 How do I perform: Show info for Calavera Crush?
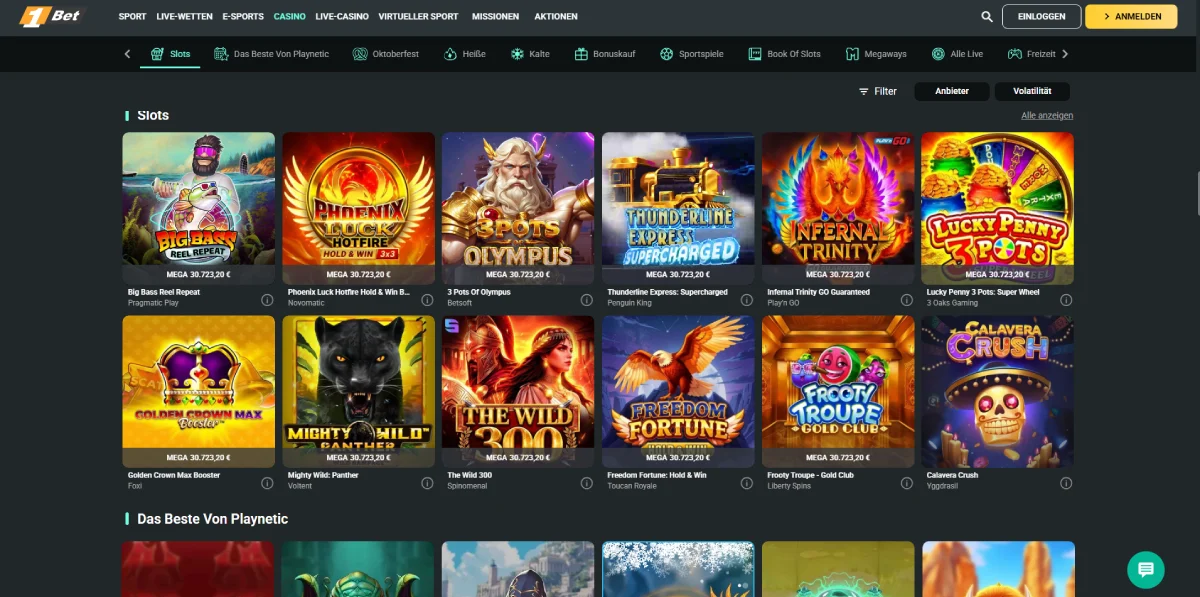(1067, 483)
